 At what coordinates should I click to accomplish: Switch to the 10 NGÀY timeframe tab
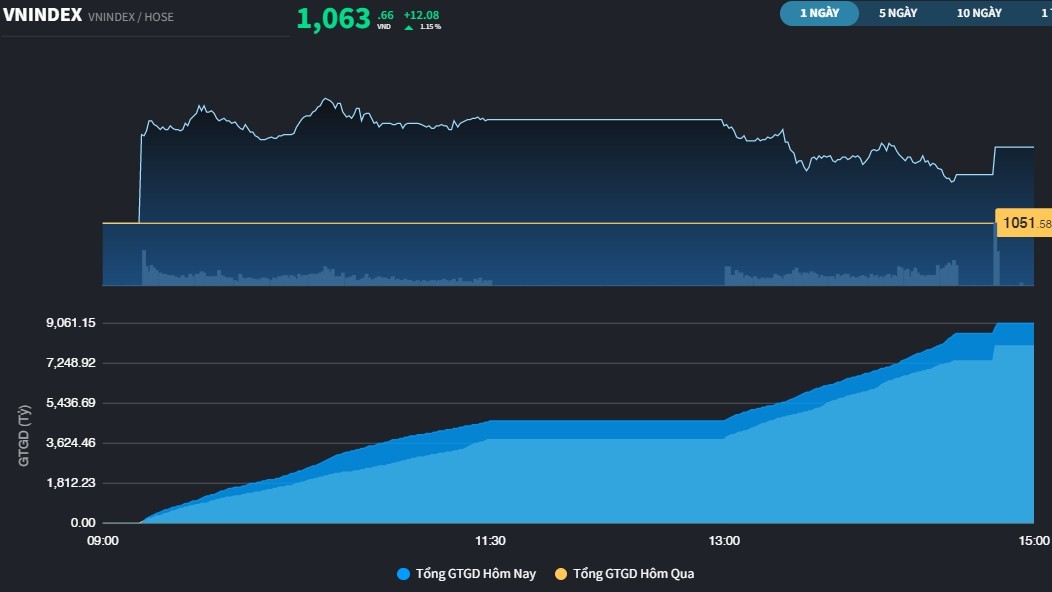pyautogui.click(x=979, y=13)
